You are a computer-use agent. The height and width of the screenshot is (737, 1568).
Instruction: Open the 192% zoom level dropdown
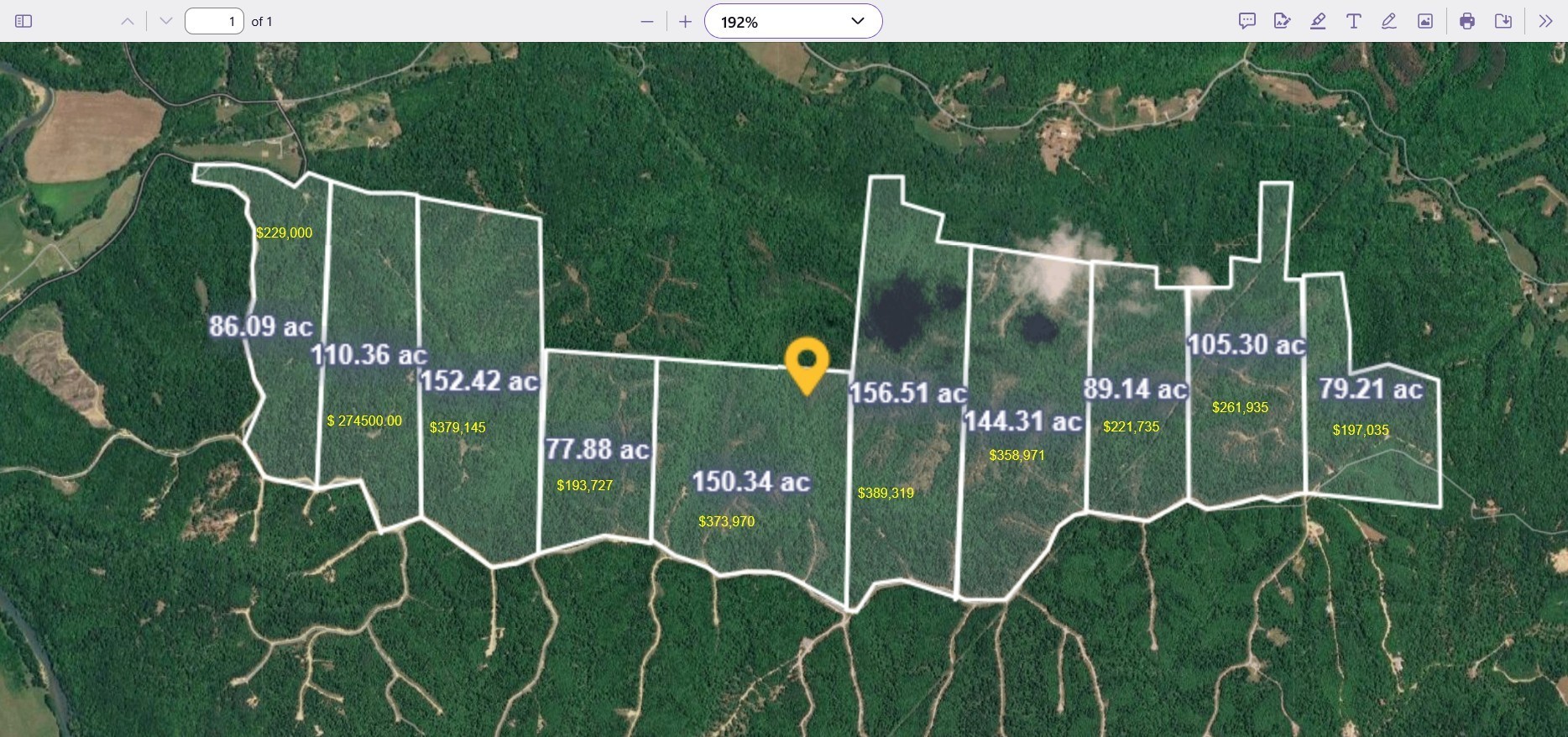point(793,21)
